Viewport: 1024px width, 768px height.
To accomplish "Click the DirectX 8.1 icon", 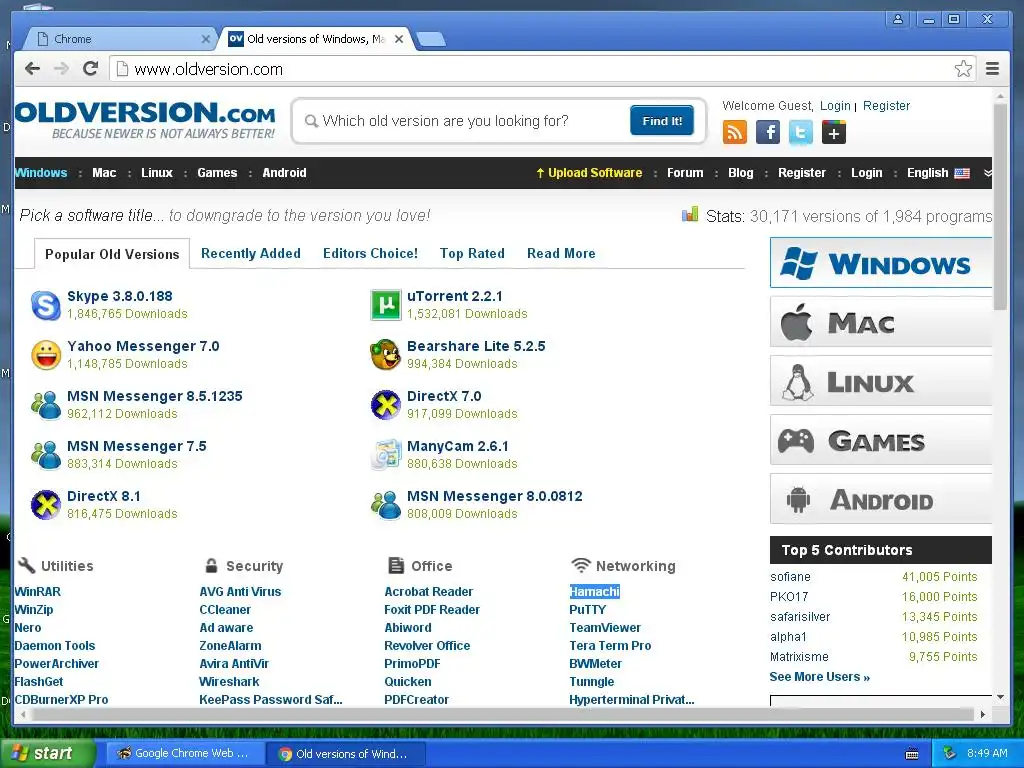I will click(46, 505).
